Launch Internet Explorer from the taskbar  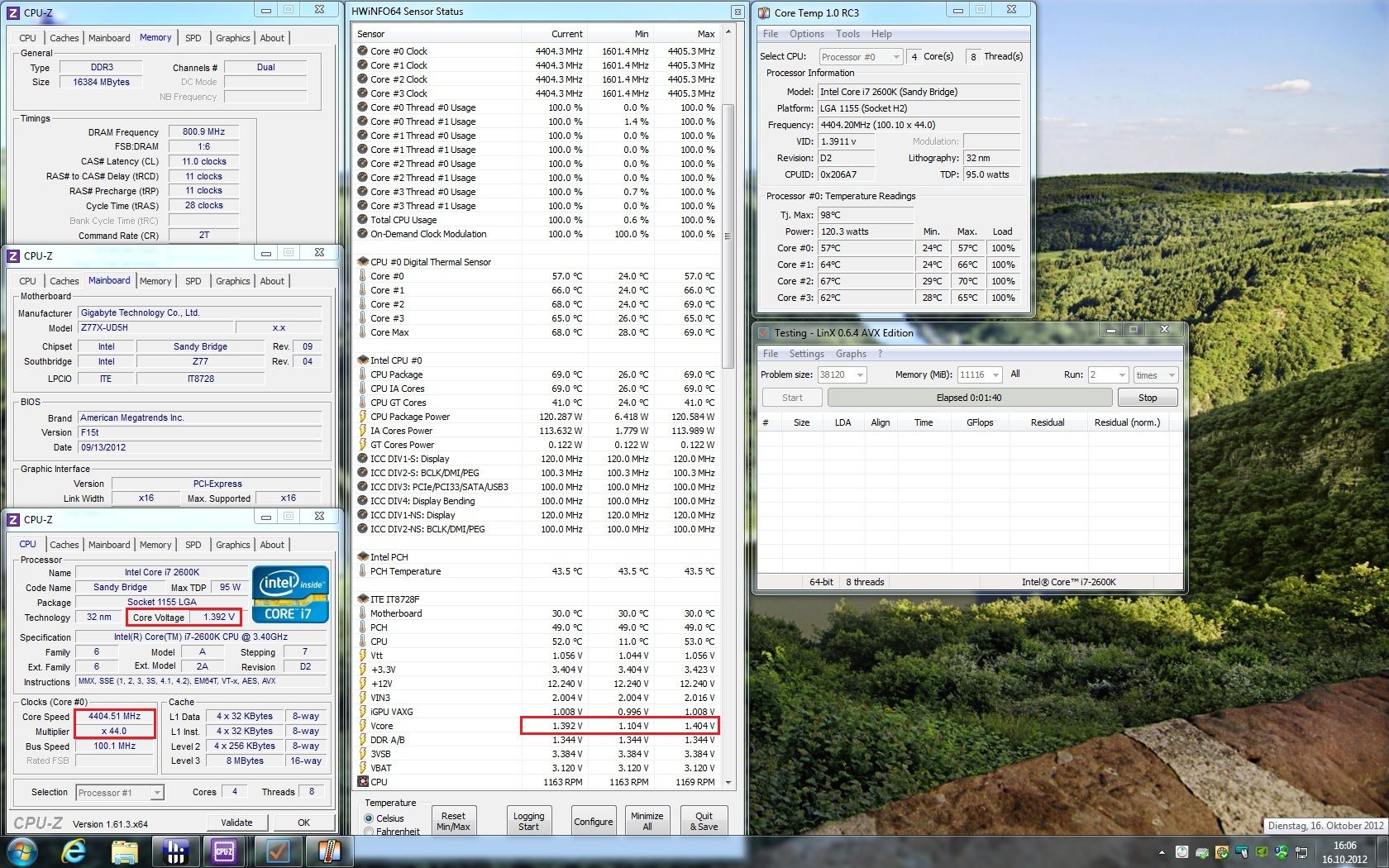(74, 851)
